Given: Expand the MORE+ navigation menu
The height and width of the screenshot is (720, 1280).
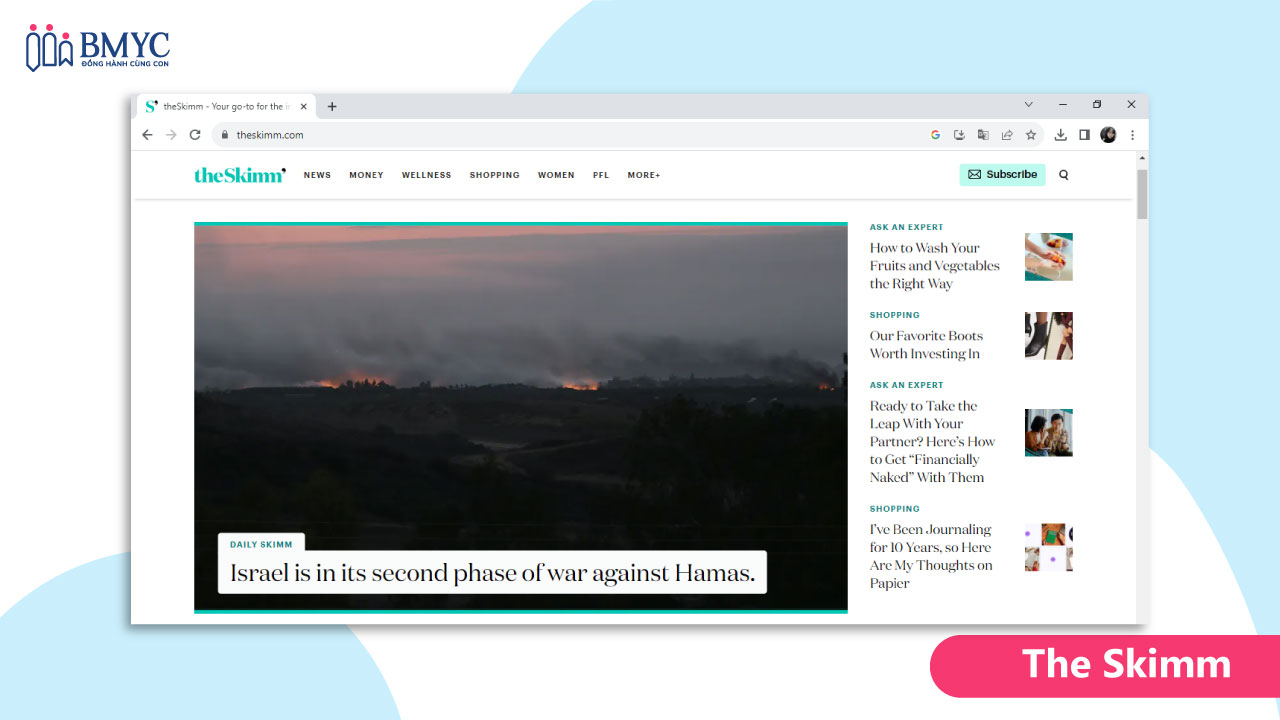Looking at the screenshot, I should pos(644,175).
